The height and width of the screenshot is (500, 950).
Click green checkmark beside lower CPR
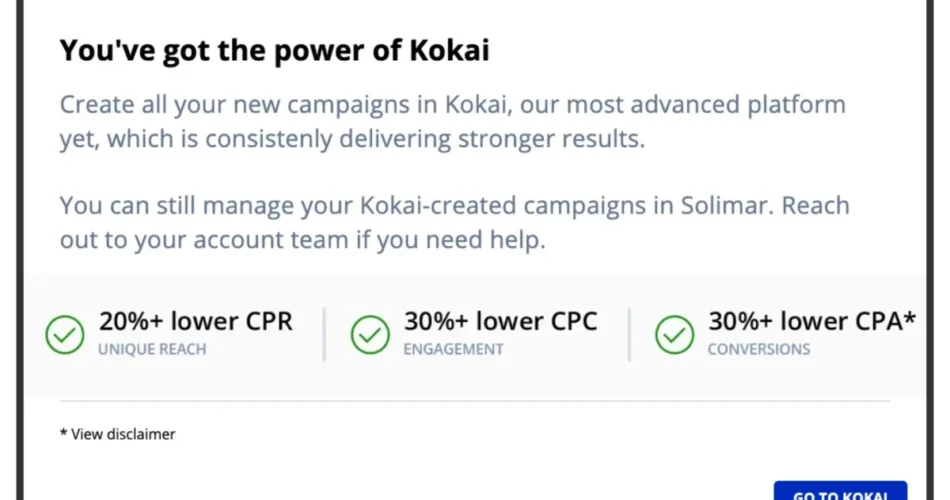tap(65, 335)
